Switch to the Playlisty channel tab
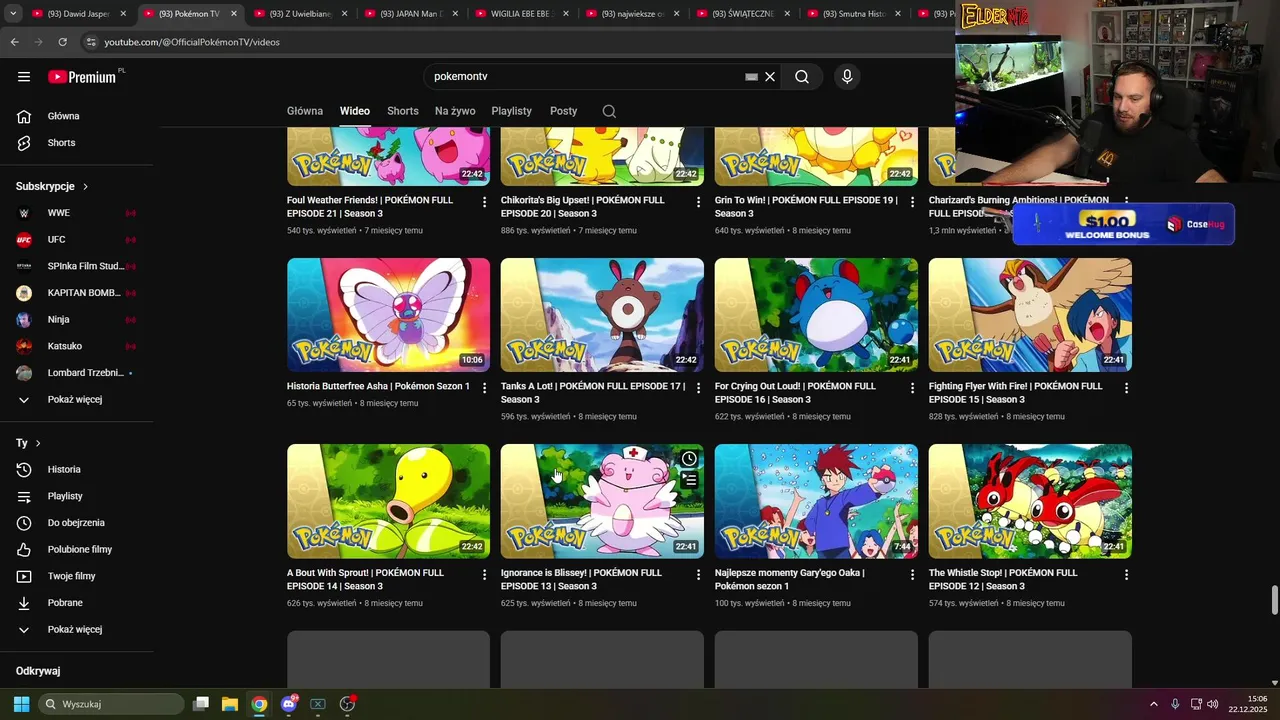This screenshot has width=1280, height=720. click(x=512, y=111)
